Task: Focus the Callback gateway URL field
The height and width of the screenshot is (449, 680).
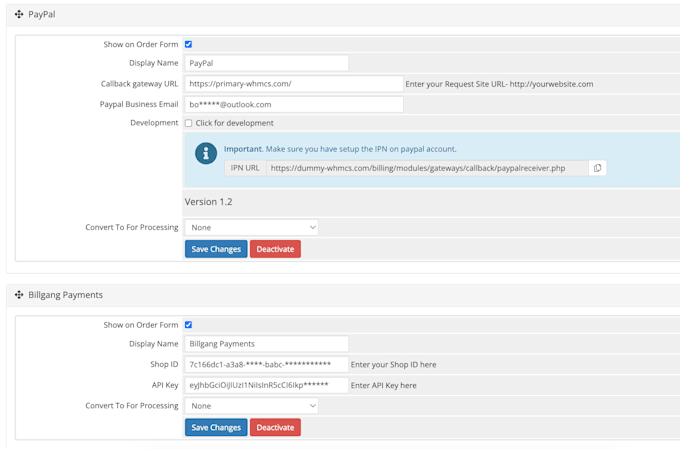Action: tap(294, 84)
